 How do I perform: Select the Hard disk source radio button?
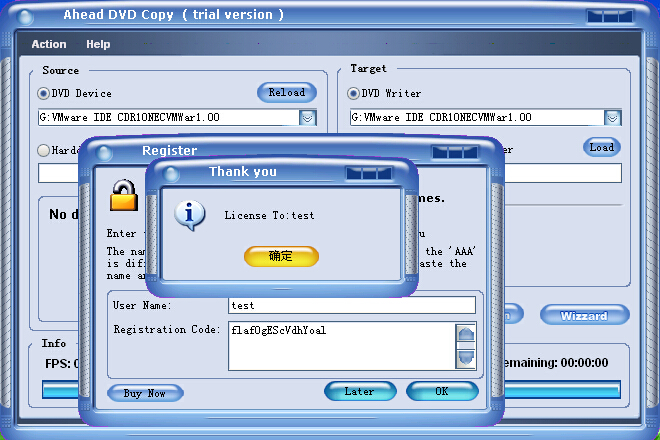(x=43, y=150)
